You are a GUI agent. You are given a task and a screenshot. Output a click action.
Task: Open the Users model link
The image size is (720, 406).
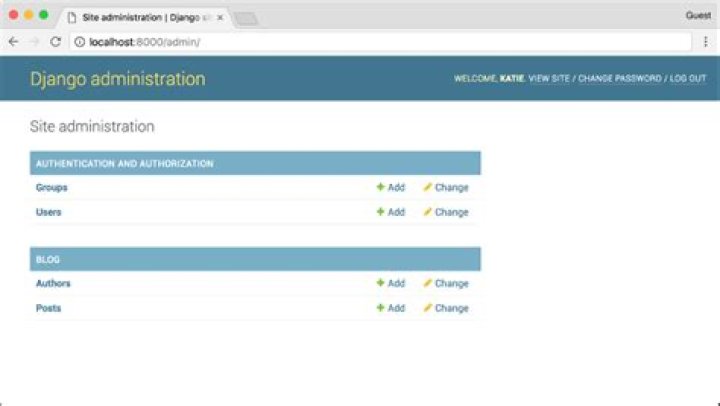(x=48, y=212)
